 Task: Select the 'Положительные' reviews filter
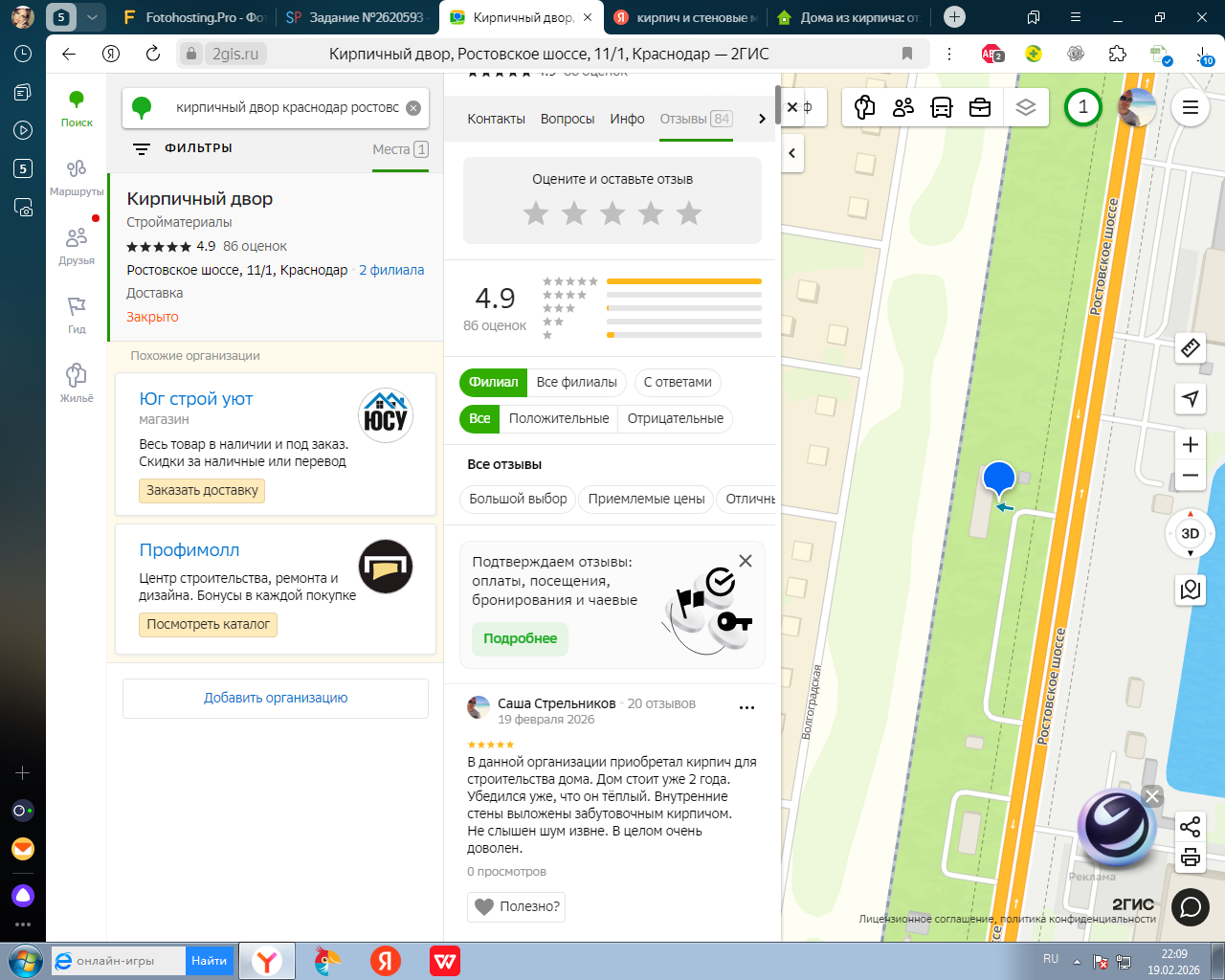coord(559,418)
